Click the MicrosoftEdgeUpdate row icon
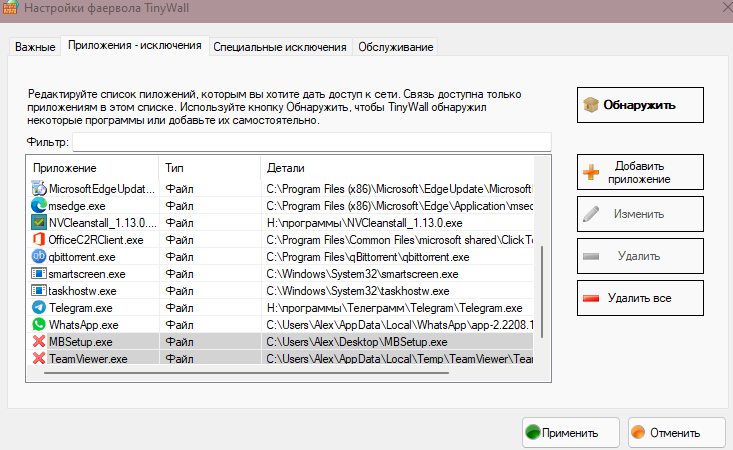This screenshot has width=733, height=450. (x=39, y=189)
